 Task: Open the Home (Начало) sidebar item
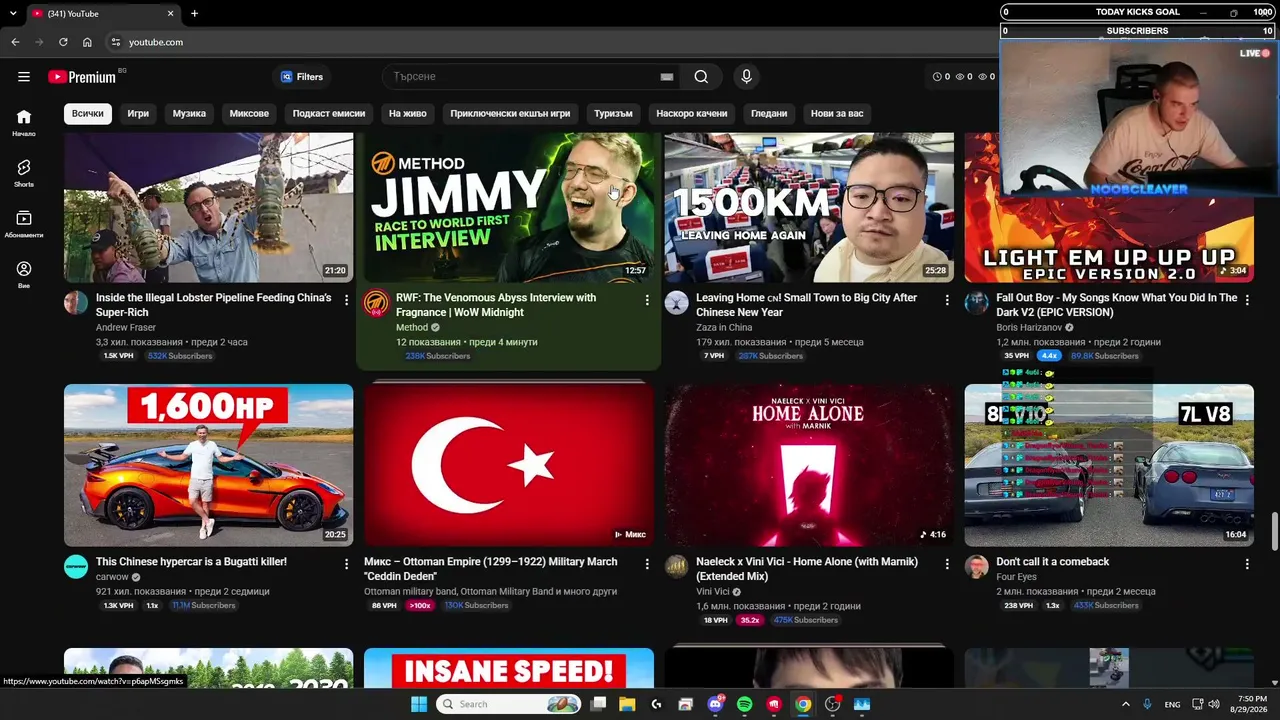[x=24, y=123]
